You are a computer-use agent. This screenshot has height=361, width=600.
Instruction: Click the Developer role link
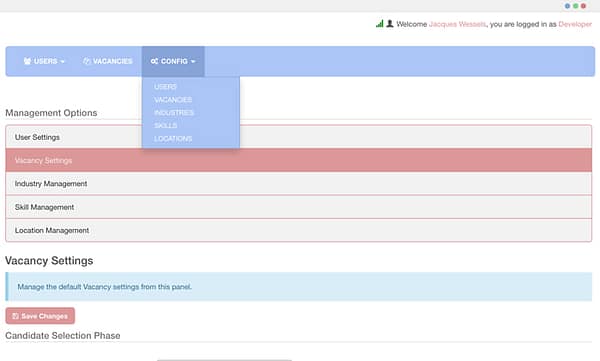(575, 24)
